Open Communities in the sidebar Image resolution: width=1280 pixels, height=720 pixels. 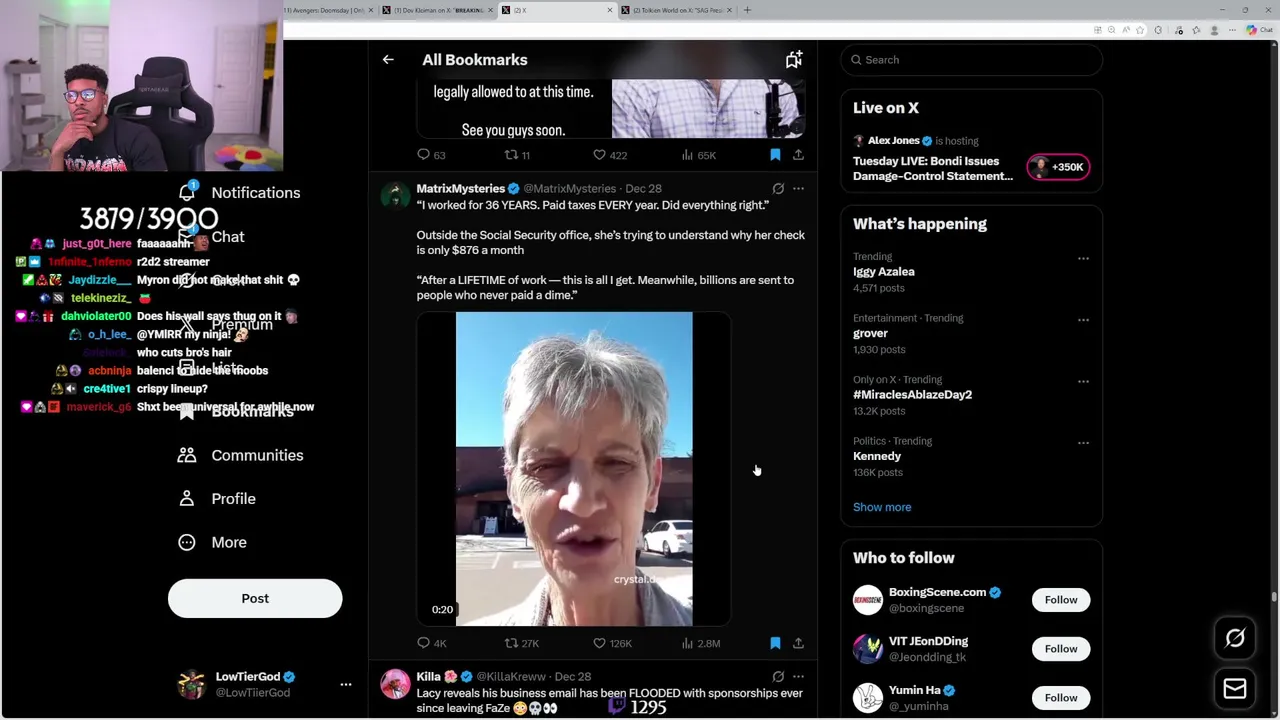pyautogui.click(x=241, y=455)
